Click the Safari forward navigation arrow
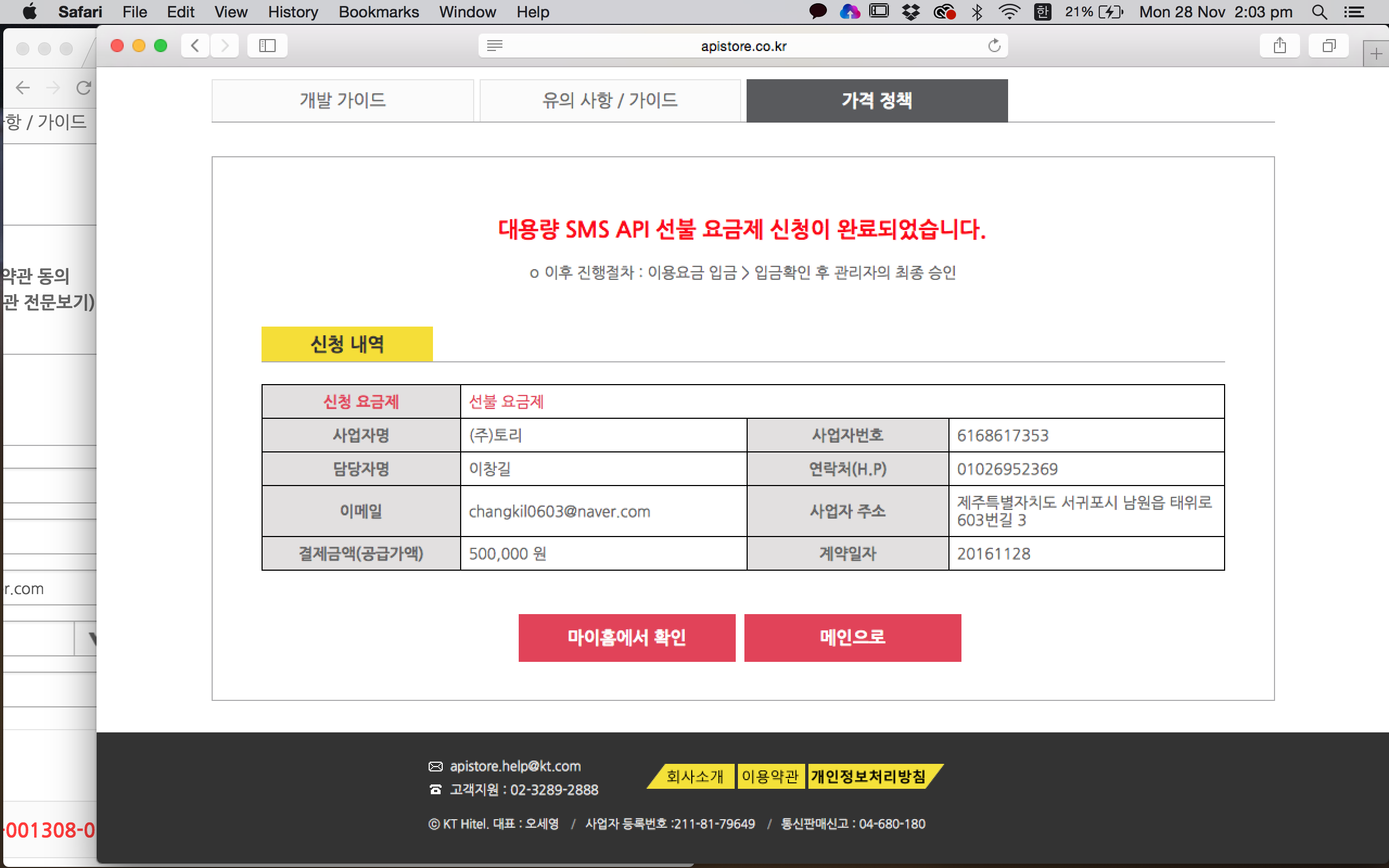 (225, 46)
